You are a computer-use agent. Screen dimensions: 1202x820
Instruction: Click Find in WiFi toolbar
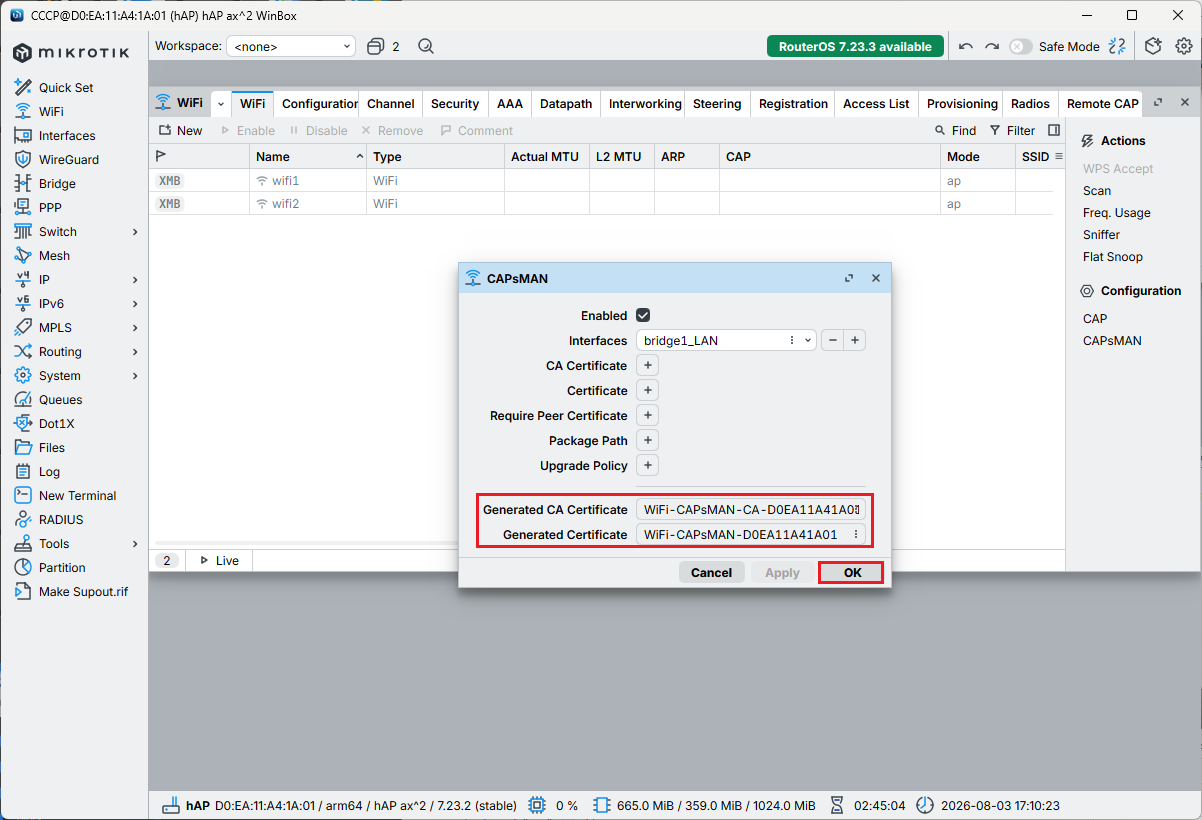click(955, 130)
